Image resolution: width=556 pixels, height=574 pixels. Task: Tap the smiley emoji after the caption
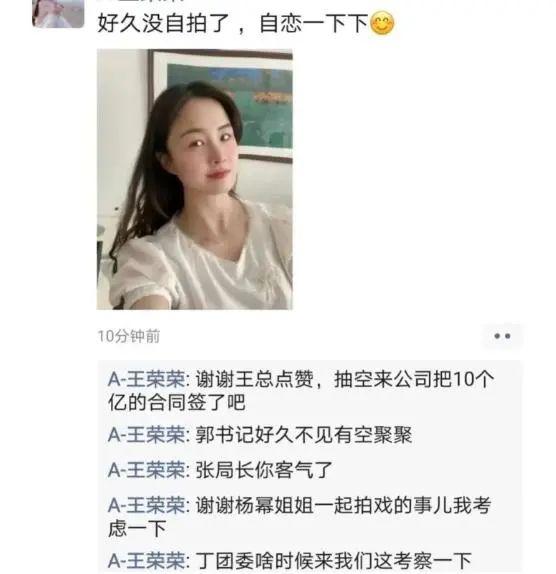tap(382, 23)
